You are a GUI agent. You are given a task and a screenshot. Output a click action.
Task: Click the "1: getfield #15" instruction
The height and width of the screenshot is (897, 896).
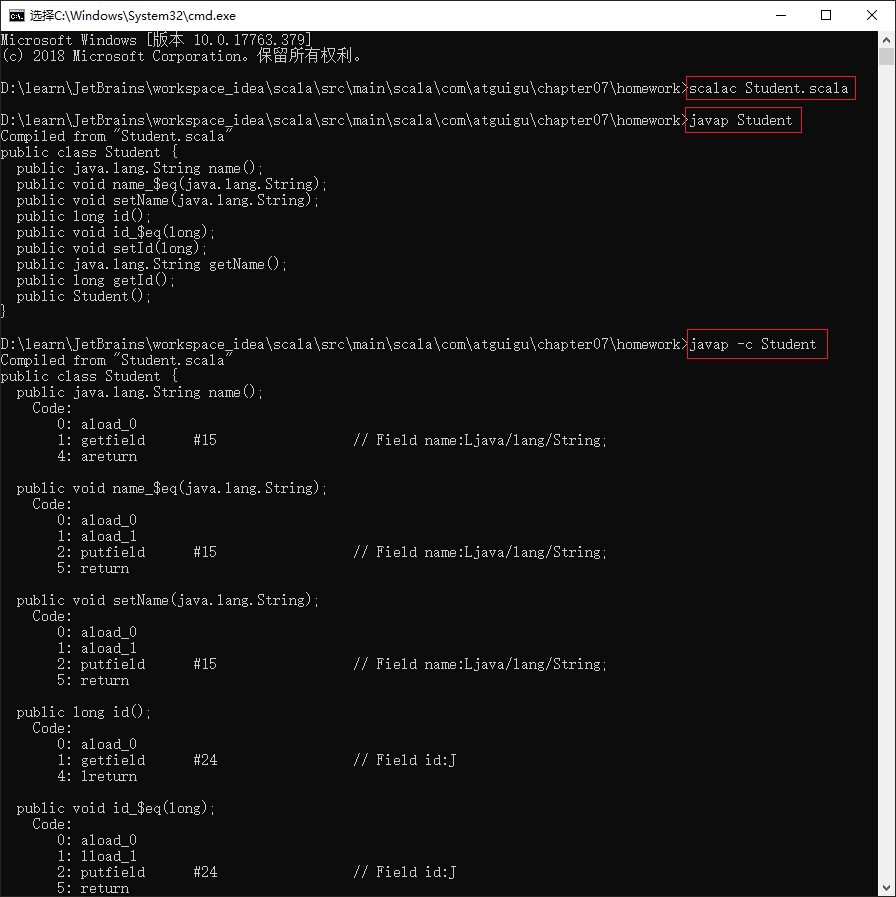click(x=137, y=440)
